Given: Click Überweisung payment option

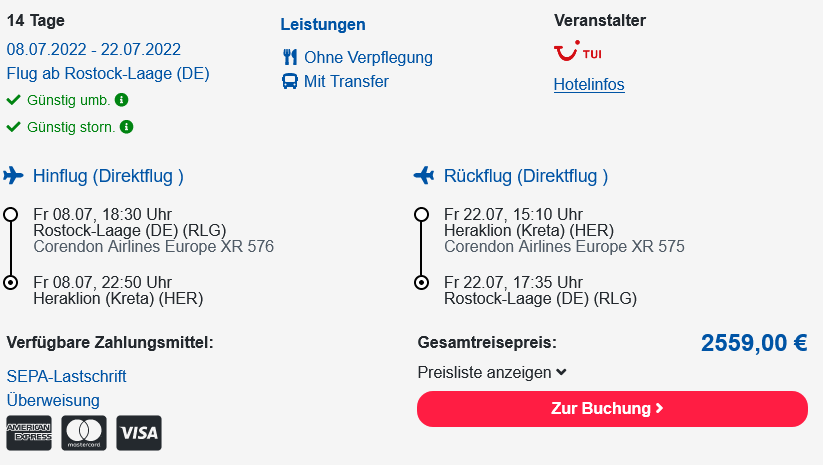Looking at the screenshot, I should pyautogui.click(x=53, y=400).
